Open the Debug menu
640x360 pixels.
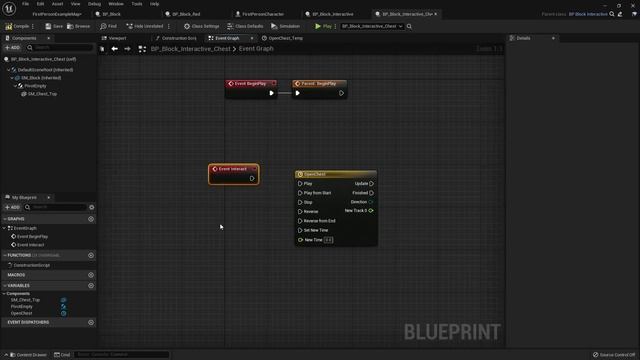(x=94, y=4)
